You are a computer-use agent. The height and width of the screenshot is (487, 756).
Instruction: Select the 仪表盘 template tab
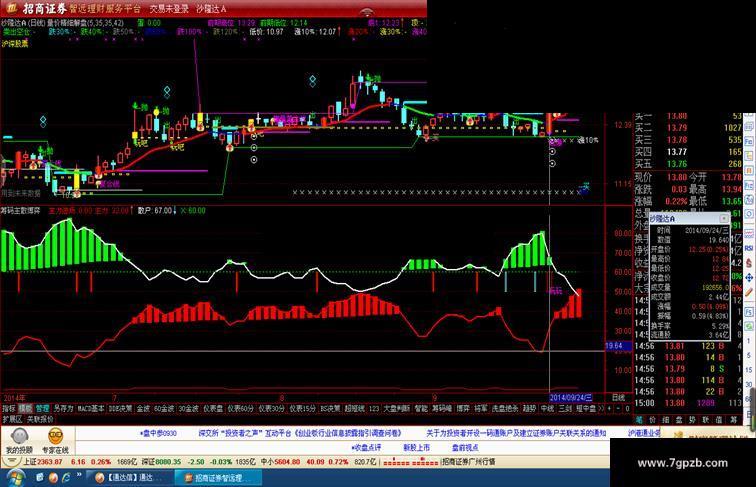[213, 408]
